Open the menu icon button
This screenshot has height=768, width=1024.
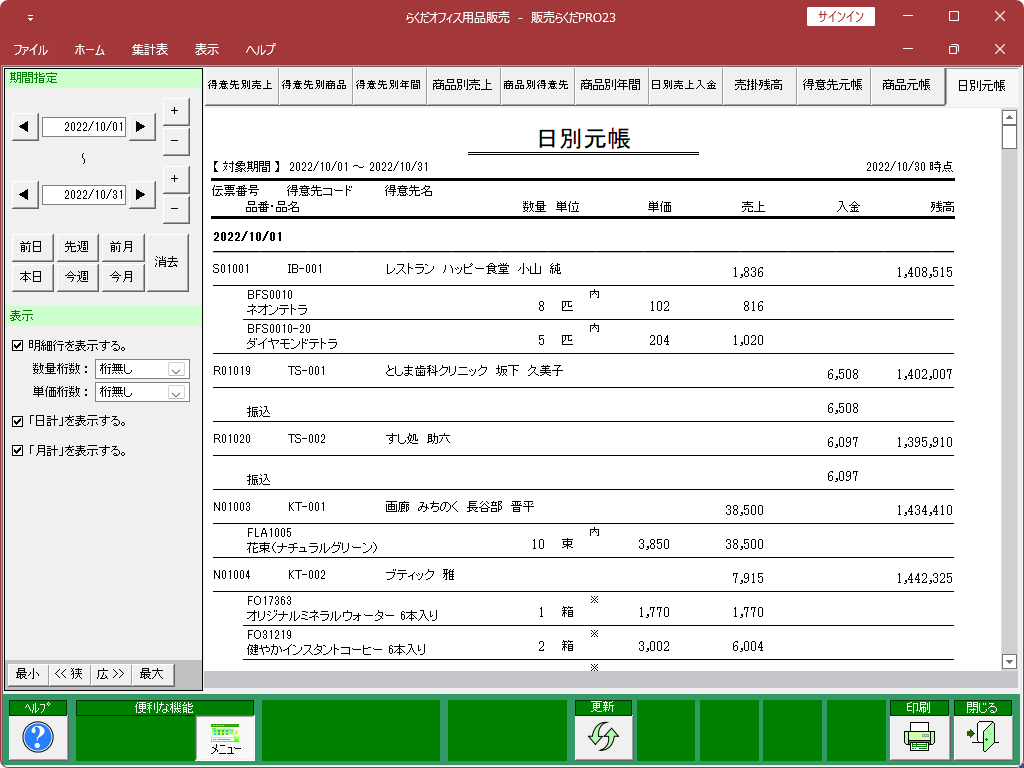coord(225,737)
